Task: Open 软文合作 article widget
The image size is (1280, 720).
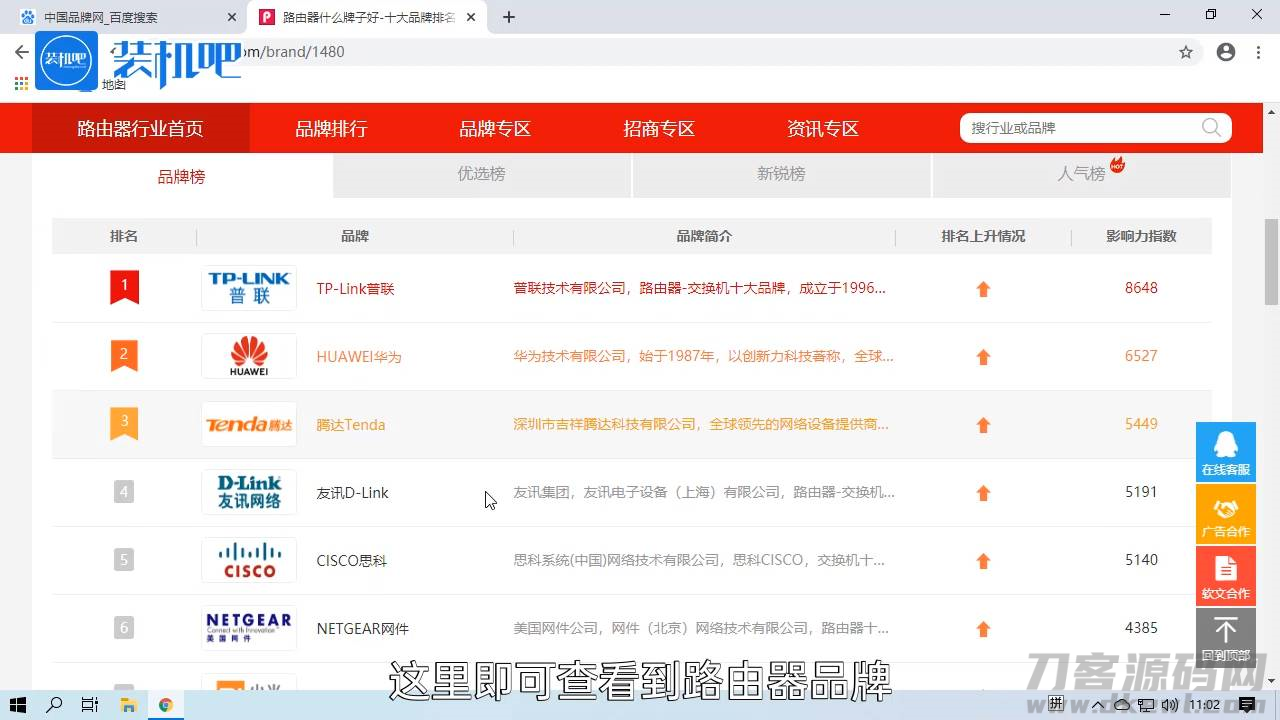Action: pos(1226,576)
